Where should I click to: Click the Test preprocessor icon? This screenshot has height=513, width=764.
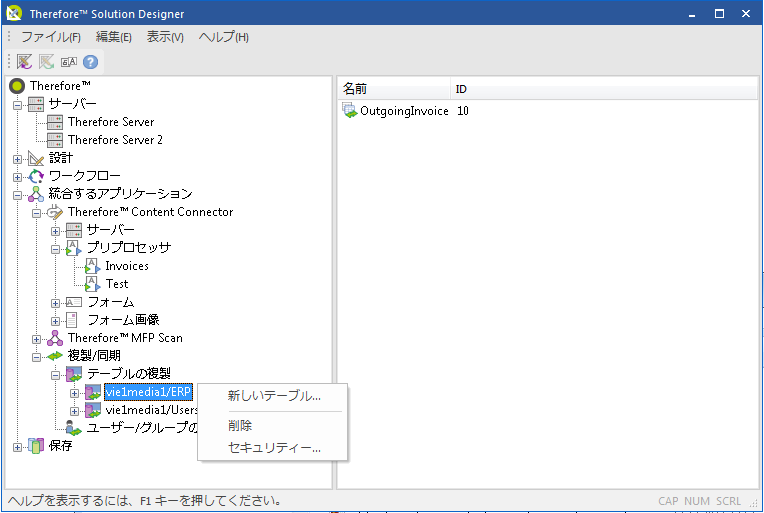tap(93, 284)
